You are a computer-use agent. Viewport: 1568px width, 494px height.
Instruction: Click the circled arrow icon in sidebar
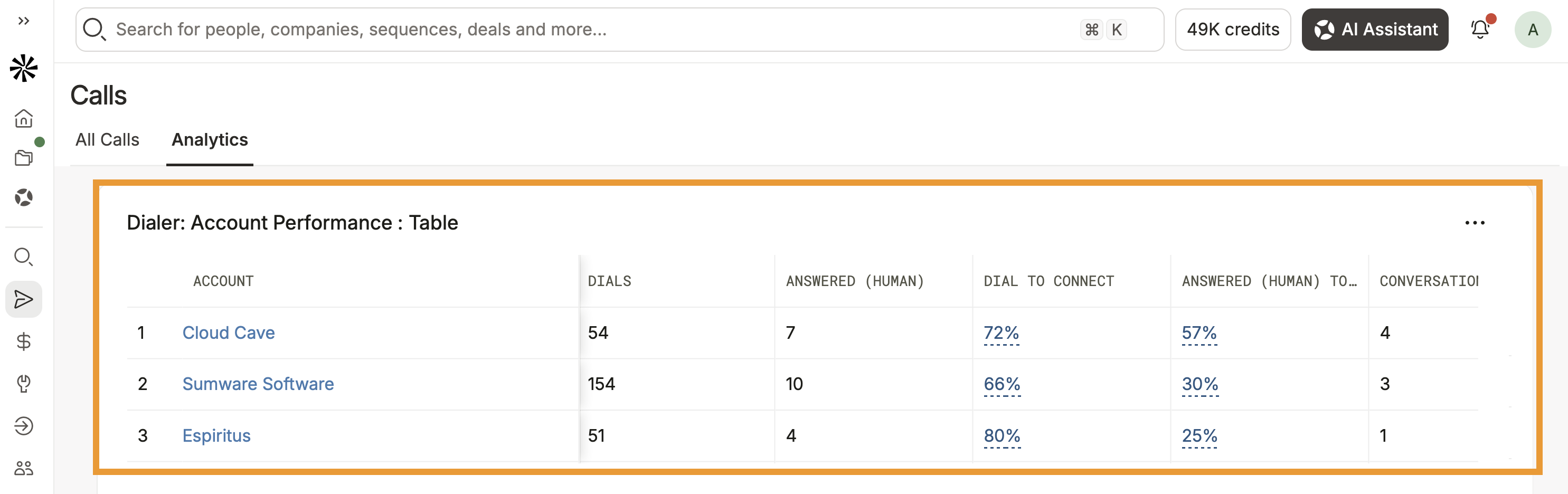(x=24, y=426)
